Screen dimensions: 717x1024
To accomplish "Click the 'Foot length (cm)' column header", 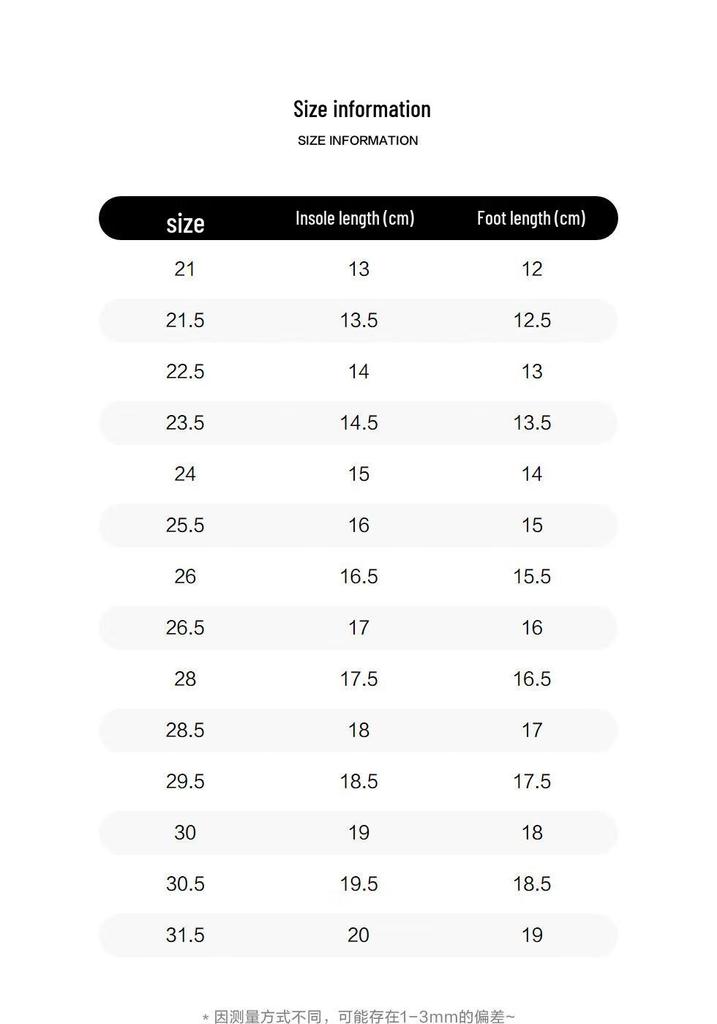I will pyautogui.click(x=531, y=218).
